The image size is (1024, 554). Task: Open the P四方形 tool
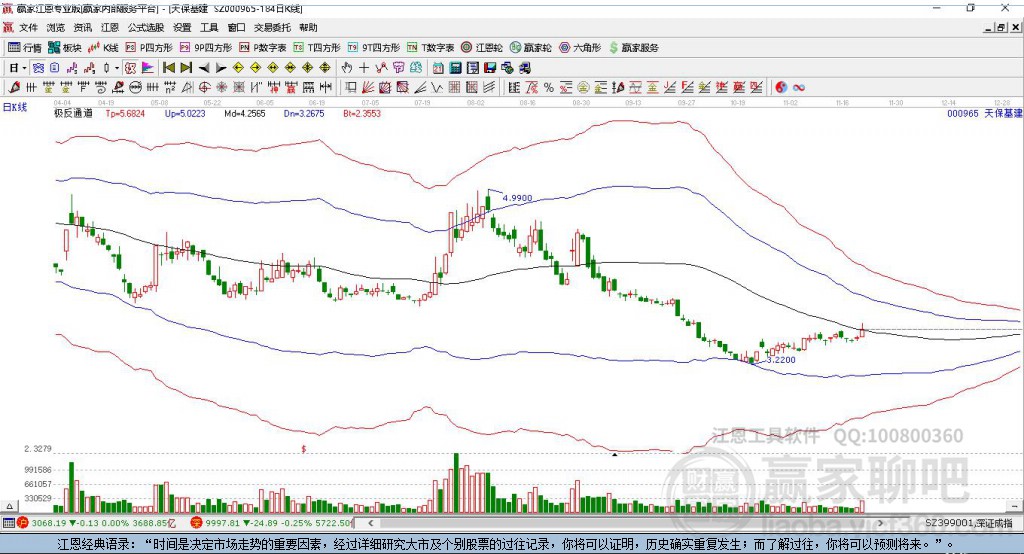[149, 48]
